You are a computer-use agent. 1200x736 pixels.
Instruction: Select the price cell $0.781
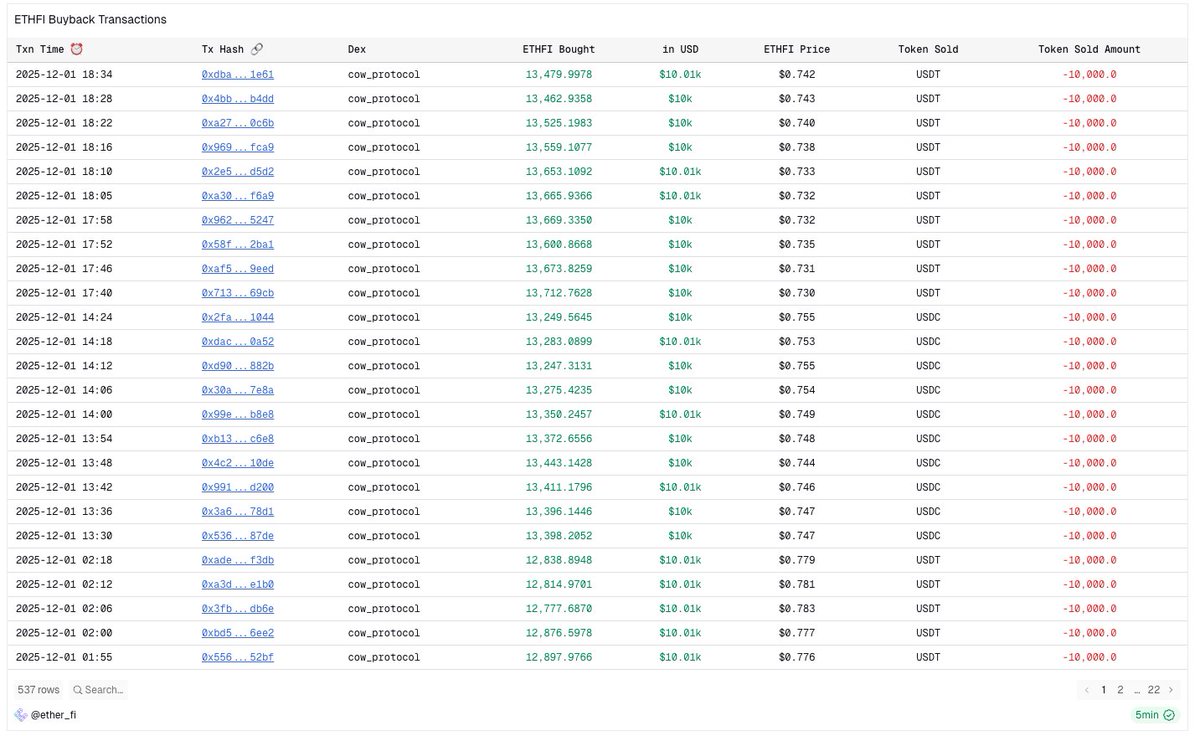click(797, 584)
